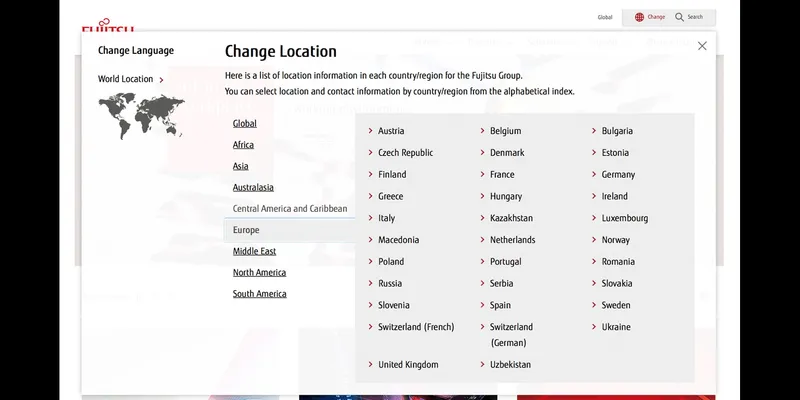This screenshot has width=800, height=400.
Task: Select Italy as location
Action: click(386, 218)
